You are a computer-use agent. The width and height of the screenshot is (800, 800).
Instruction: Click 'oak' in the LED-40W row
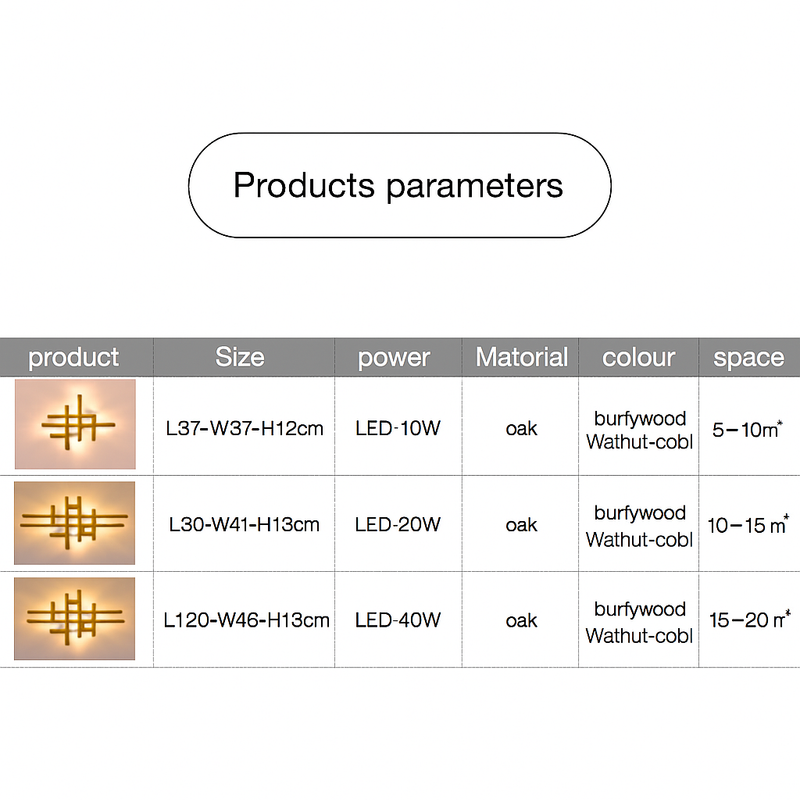521,620
